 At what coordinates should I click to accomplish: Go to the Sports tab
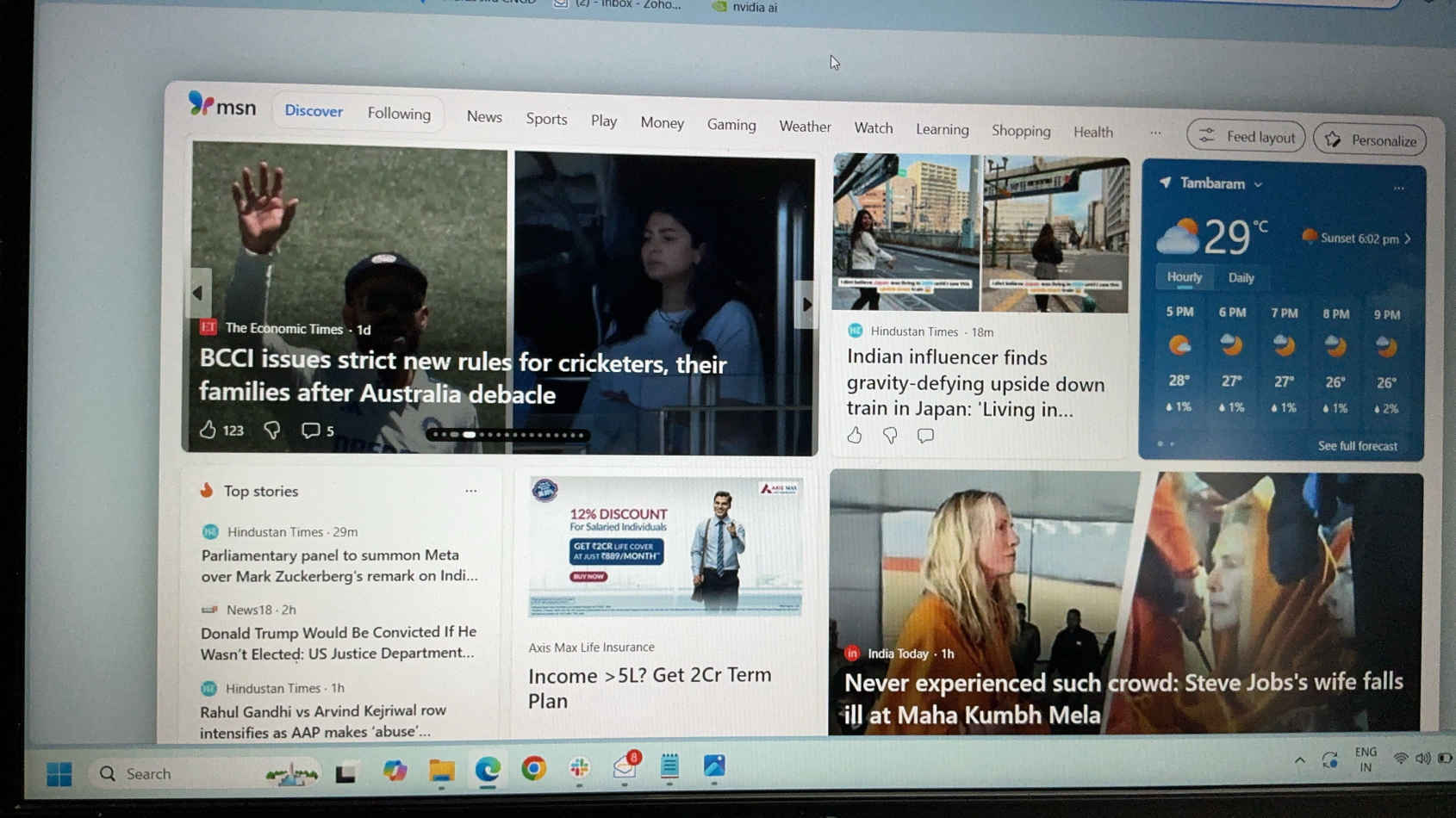pos(546,119)
